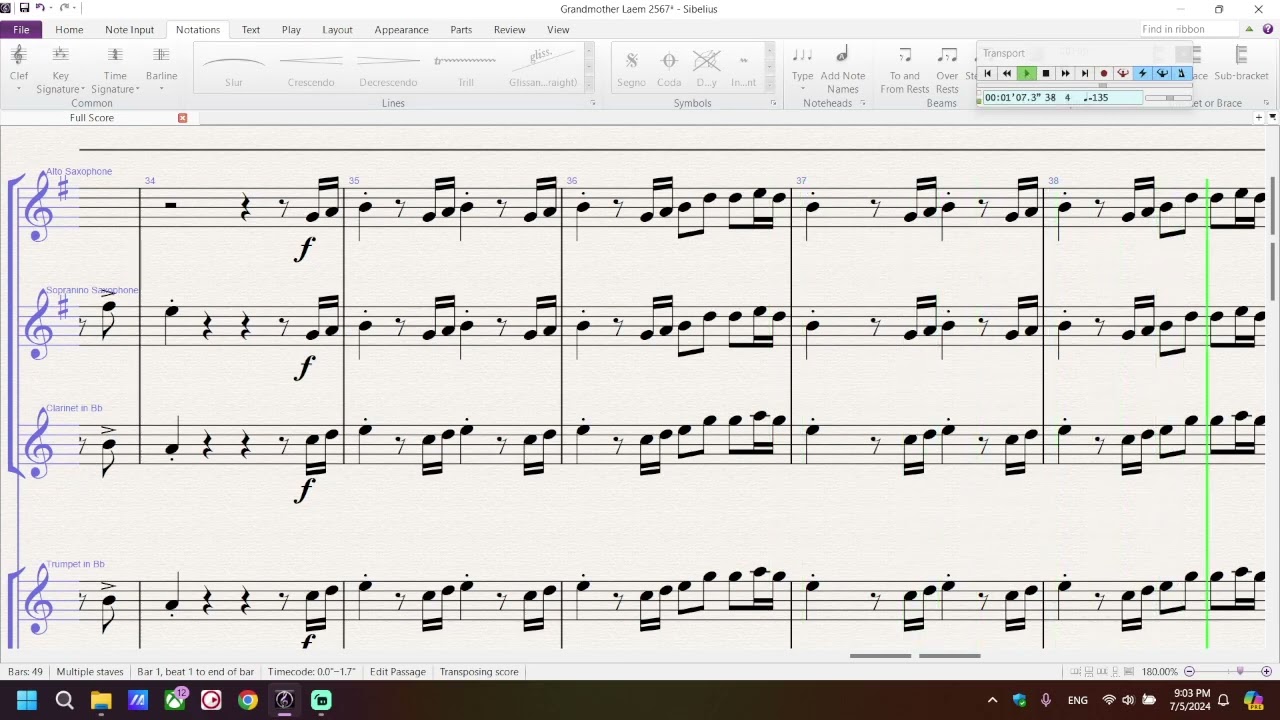Viewport: 1280px width, 720px height.
Task: Open the Review ribbon tab
Action: (509, 29)
